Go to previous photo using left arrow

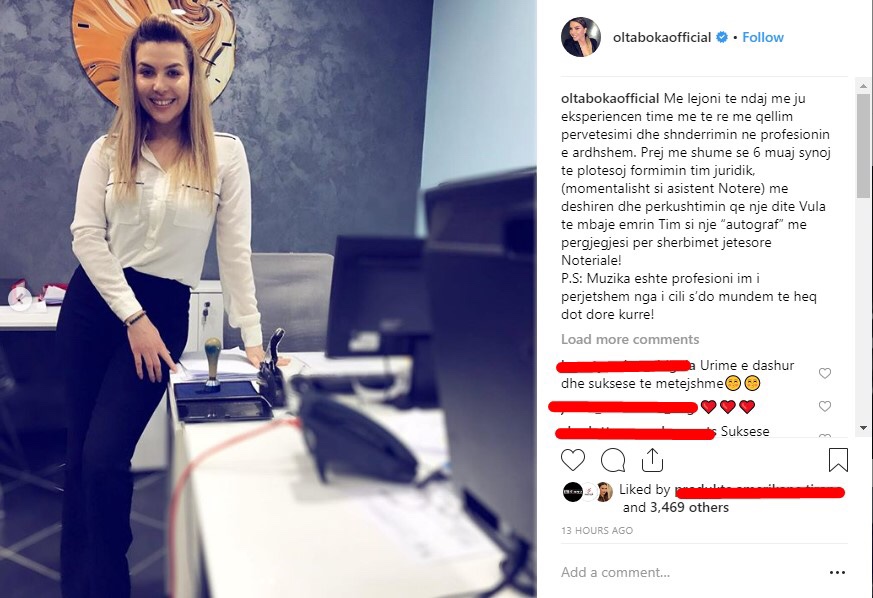click(x=20, y=298)
